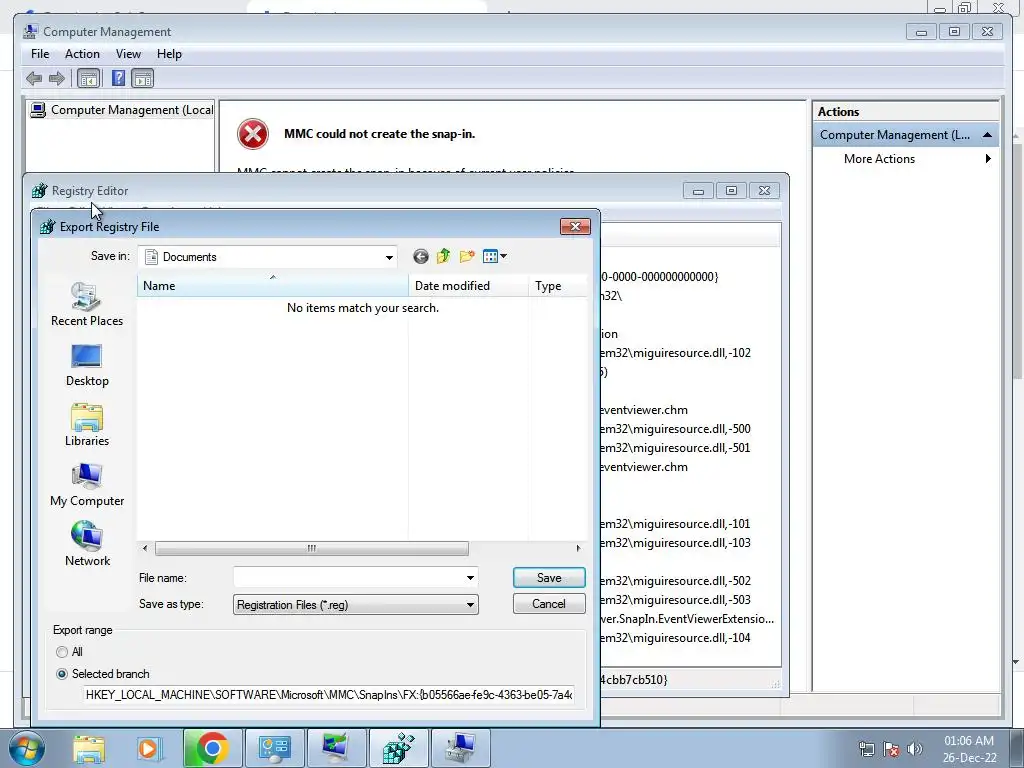The image size is (1024, 768).
Task: Click the volume speaker tray icon
Action: (x=915, y=749)
